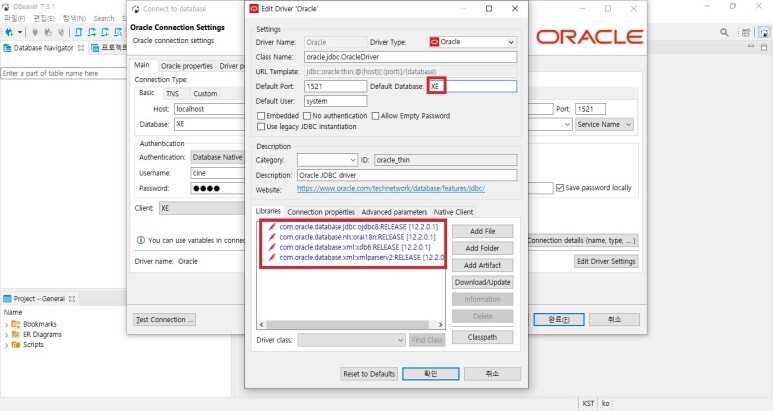Click the Oracle icon in Edit Driver title bar
The height and width of the screenshot is (411, 773).
(x=254, y=8)
